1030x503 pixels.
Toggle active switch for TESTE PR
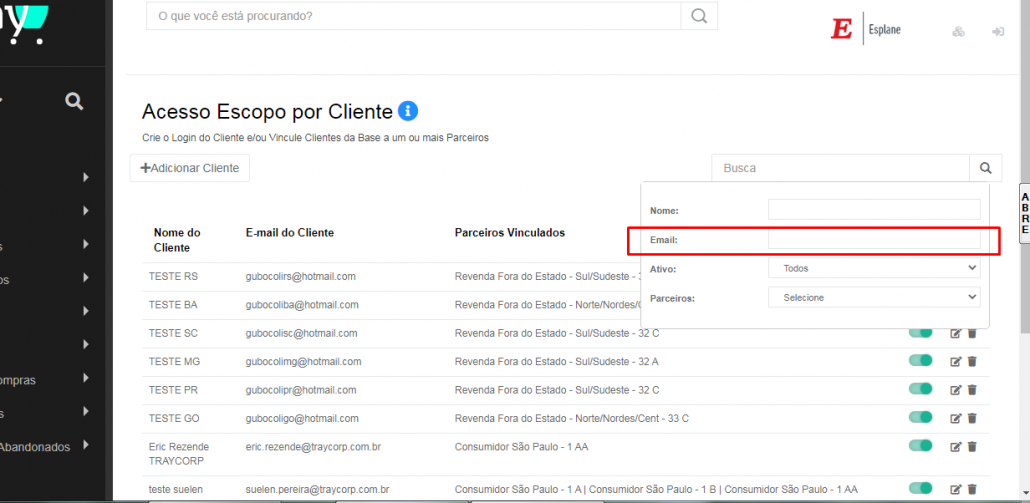coord(920,389)
